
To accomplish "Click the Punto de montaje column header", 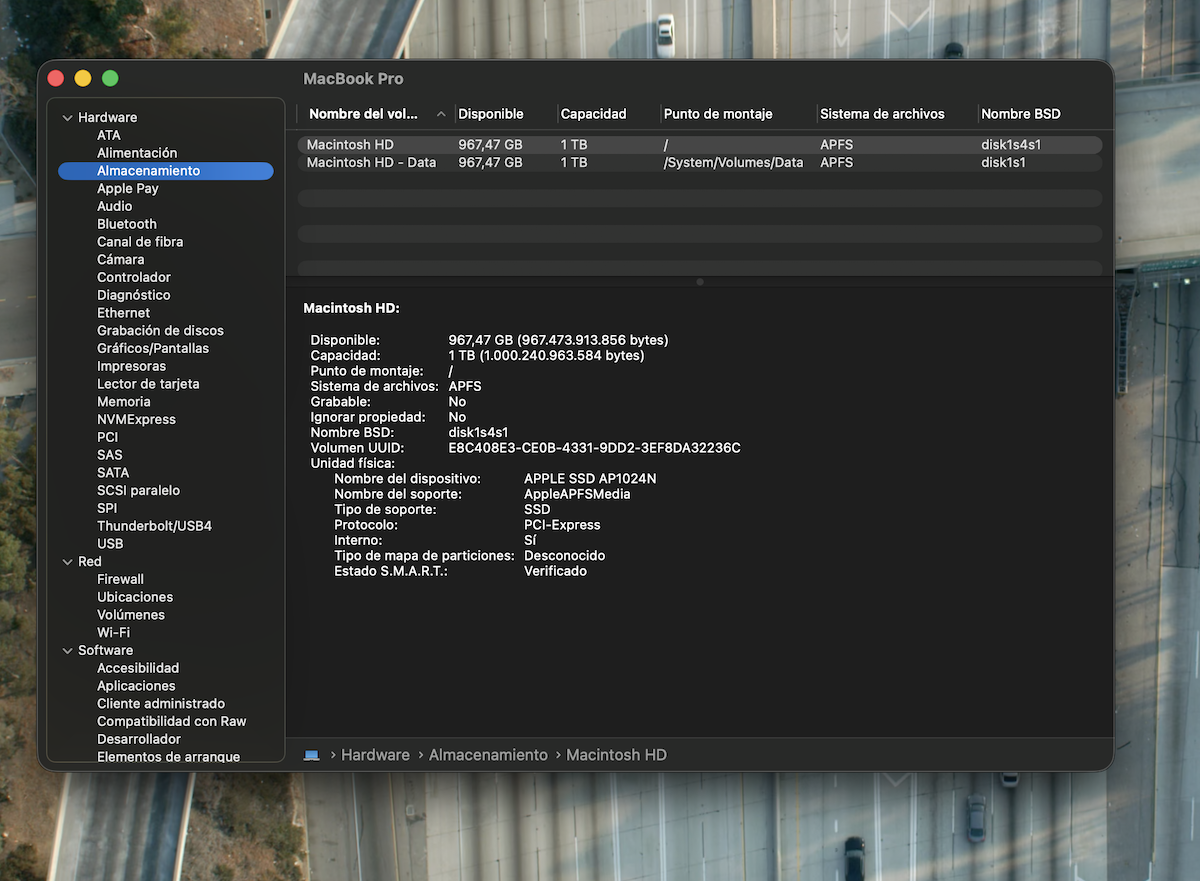I will (x=718, y=114).
